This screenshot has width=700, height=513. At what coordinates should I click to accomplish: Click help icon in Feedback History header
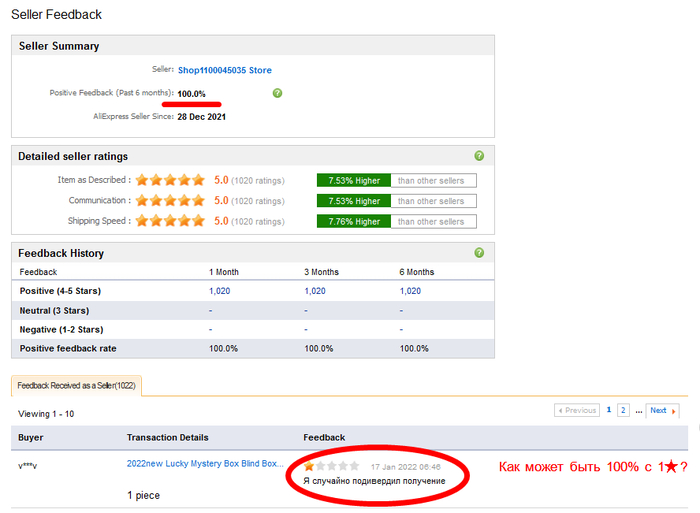[x=479, y=253]
